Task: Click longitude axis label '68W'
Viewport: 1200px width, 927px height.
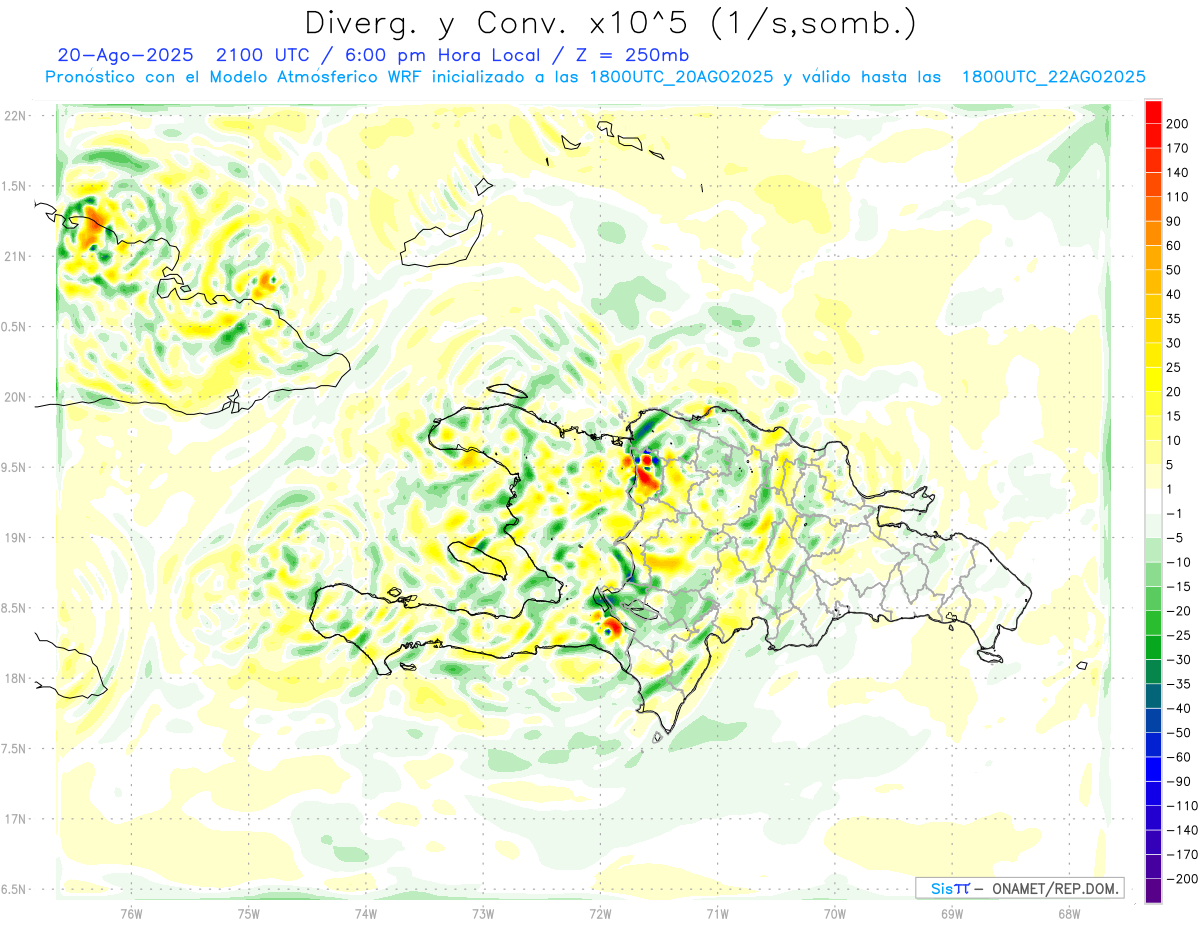Action: [1068, 912]
